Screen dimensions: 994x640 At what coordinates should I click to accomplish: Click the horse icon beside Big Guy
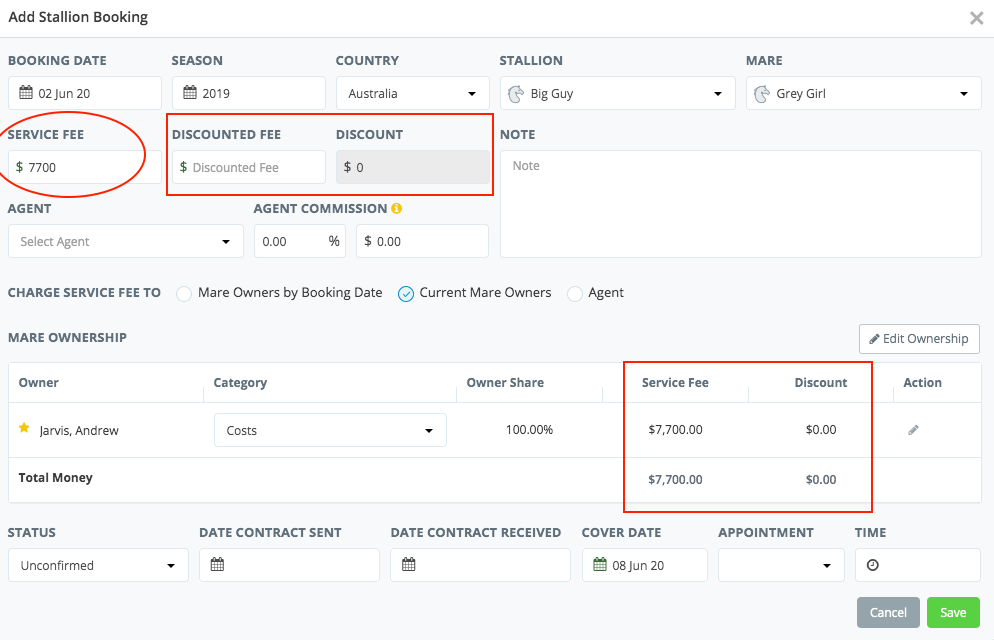[516, 94]
